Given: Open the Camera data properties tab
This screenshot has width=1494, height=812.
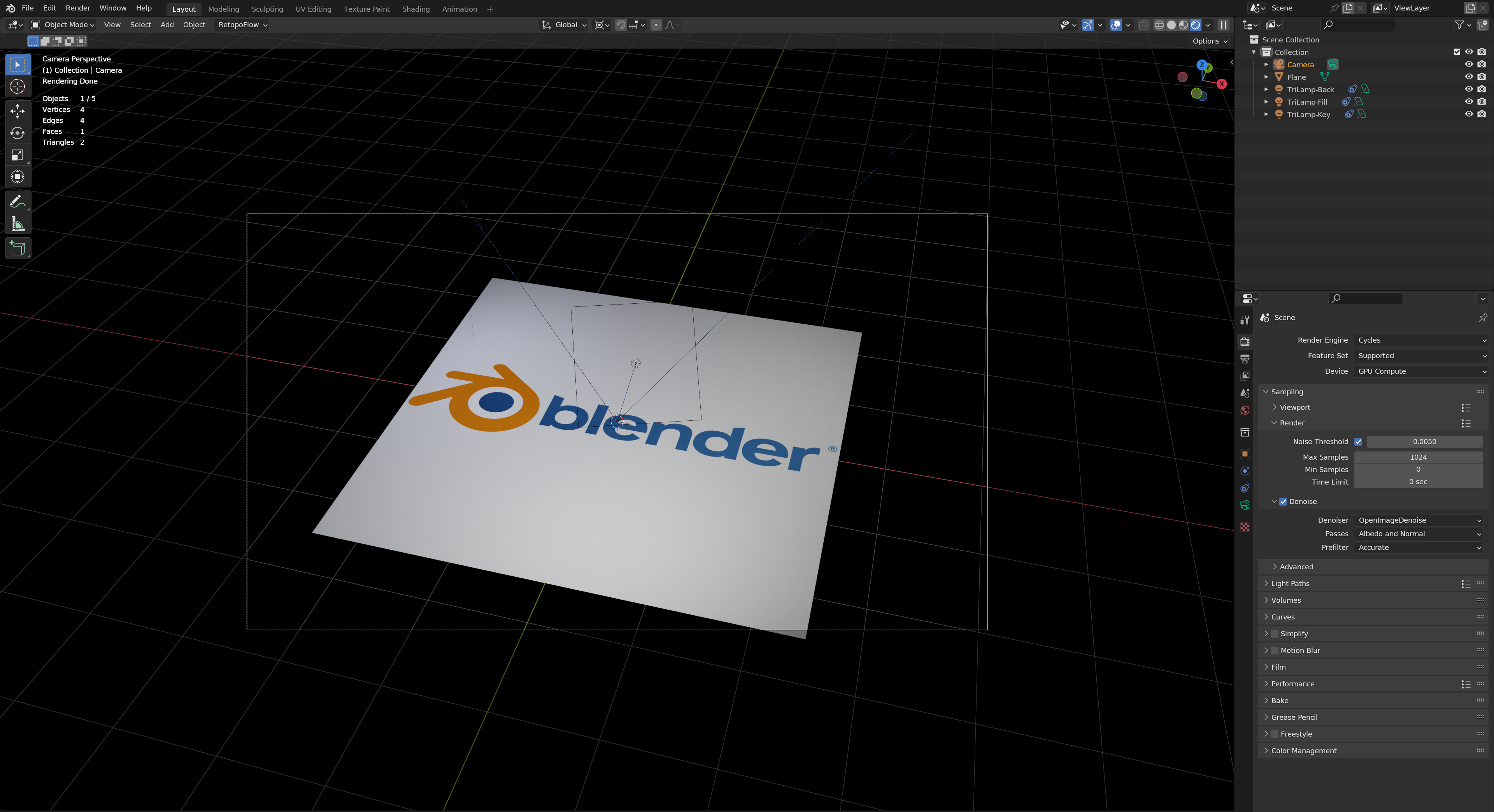Looking at the screenshot, I should 1245,506.
